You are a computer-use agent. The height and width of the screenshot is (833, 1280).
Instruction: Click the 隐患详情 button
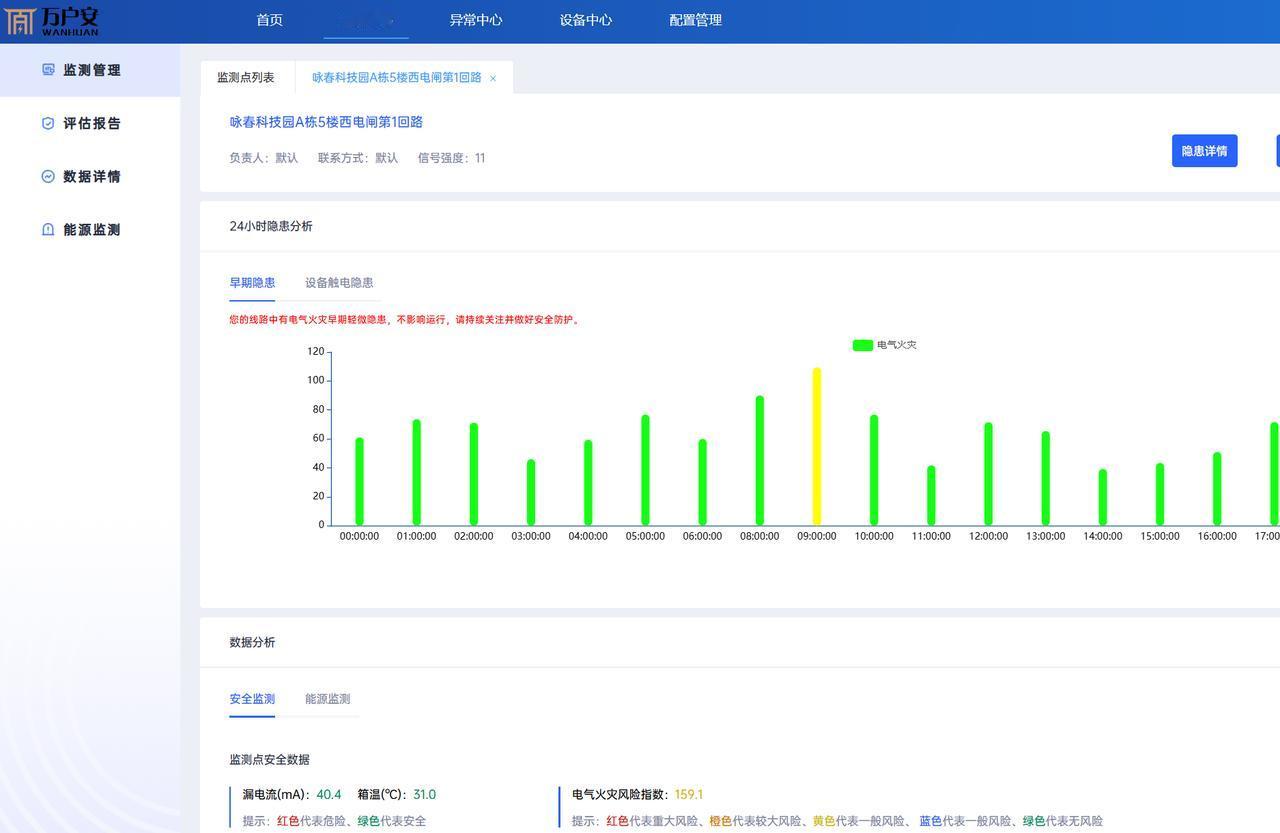[1204, 151]
